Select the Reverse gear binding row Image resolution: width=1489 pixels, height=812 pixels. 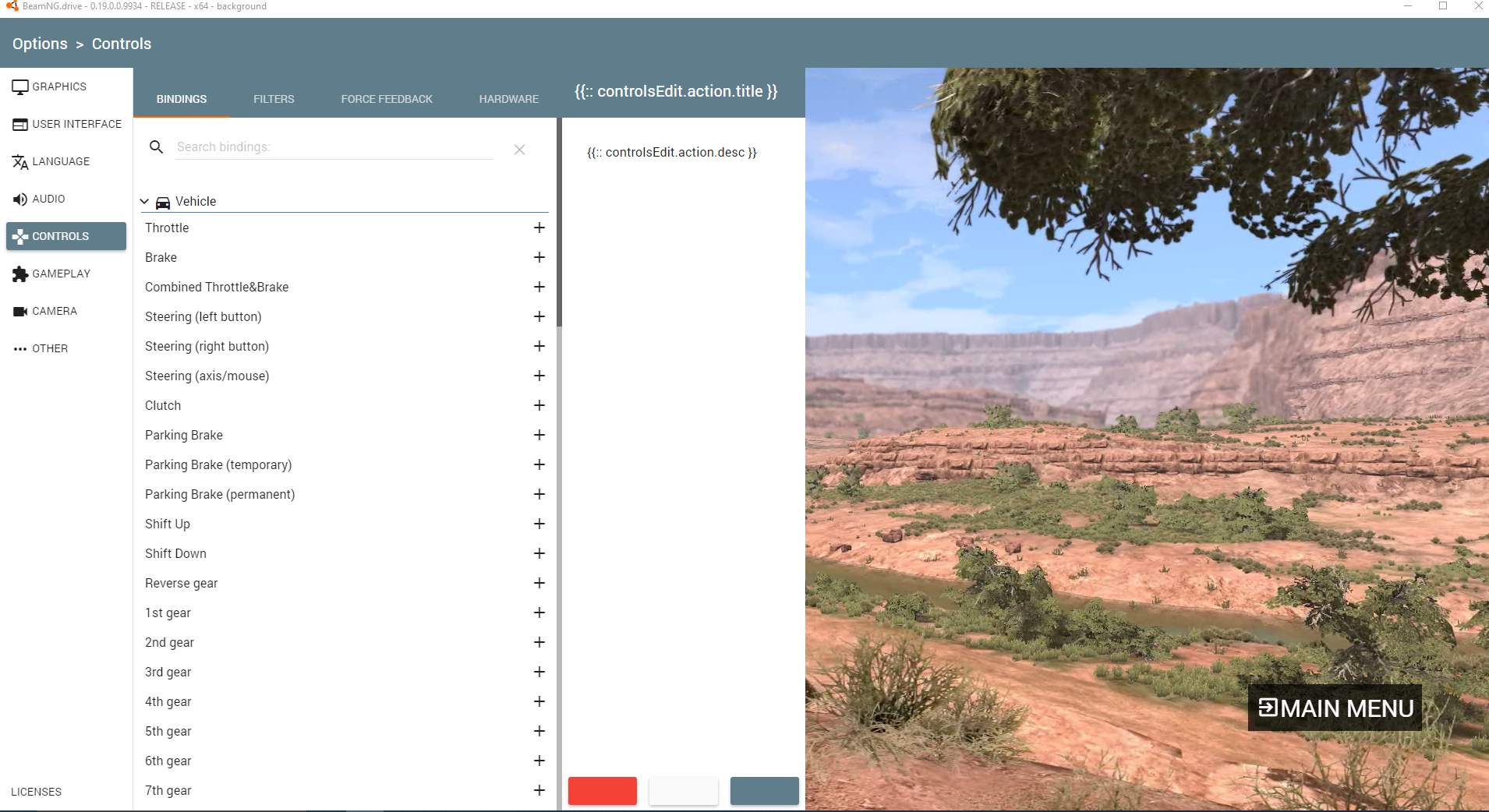(x=345, y=583)
